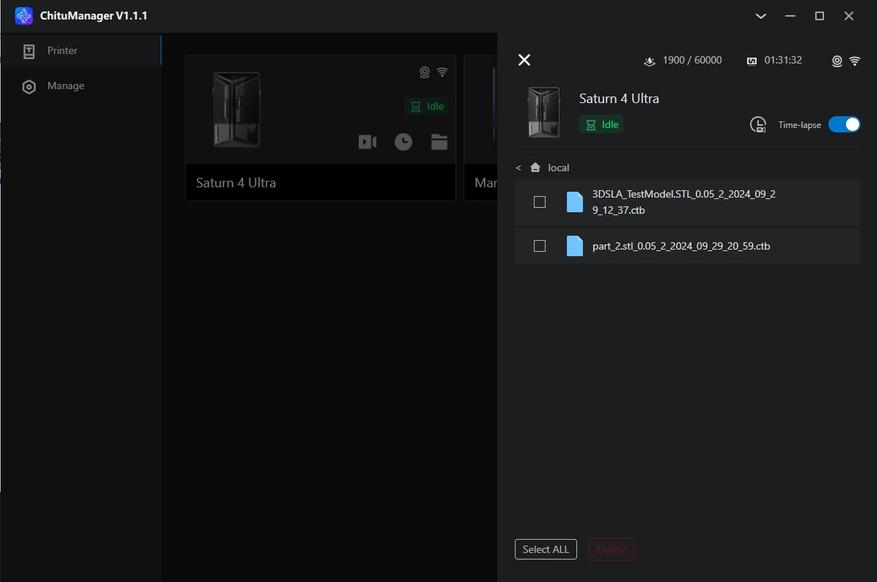Click webcam icon in detail panel header
This screenshot has width=877, height=582.
click(837, 61)
